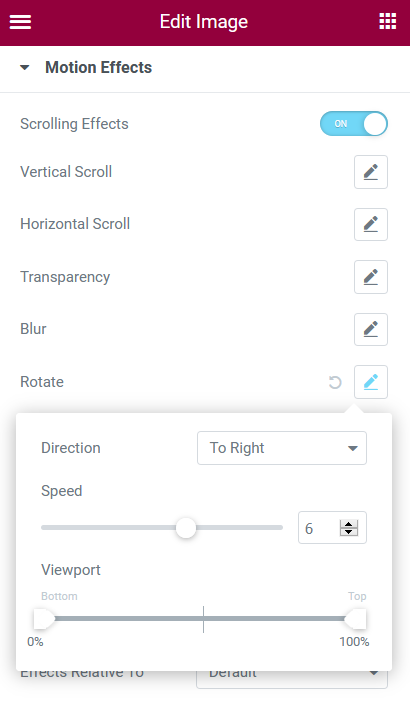
Task: Open the Direction dropdown
Action: pyautogui.click(x=282, y=448)
